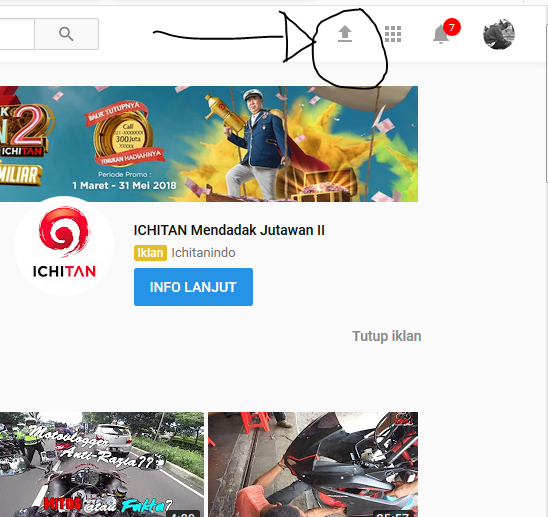
Task: Open the account avatar menu
Action: coord(499,34)
